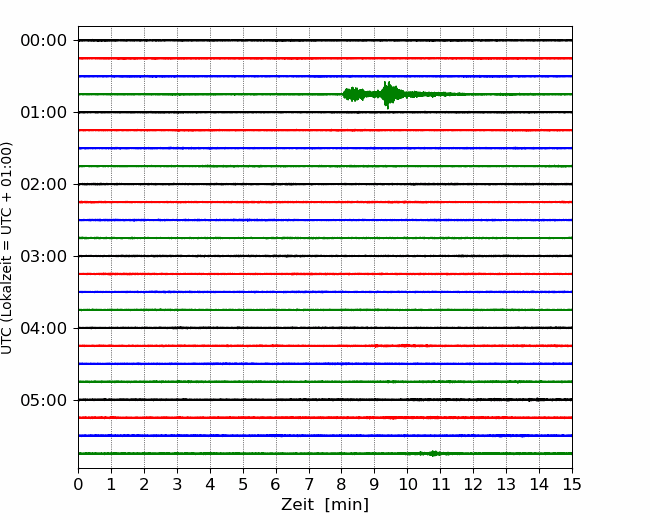Click the 03:00 y-axis time label
This screenshot has height=520, width=650.
44,256
